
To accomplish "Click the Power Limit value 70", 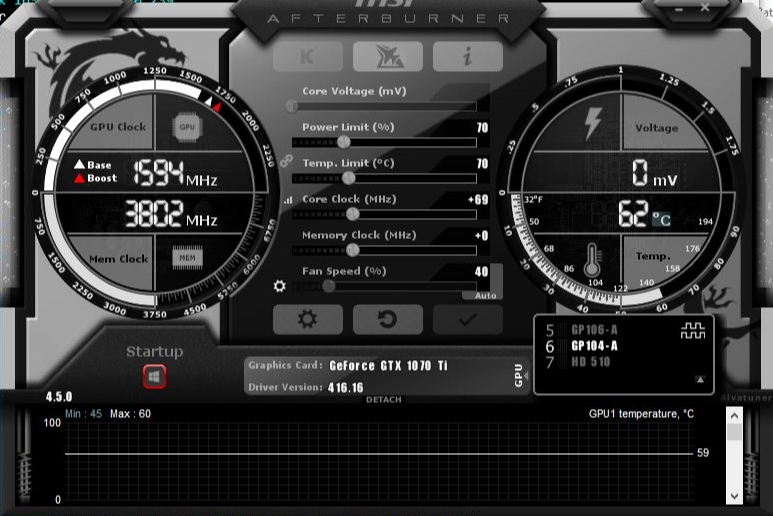I will coord(482,128).
